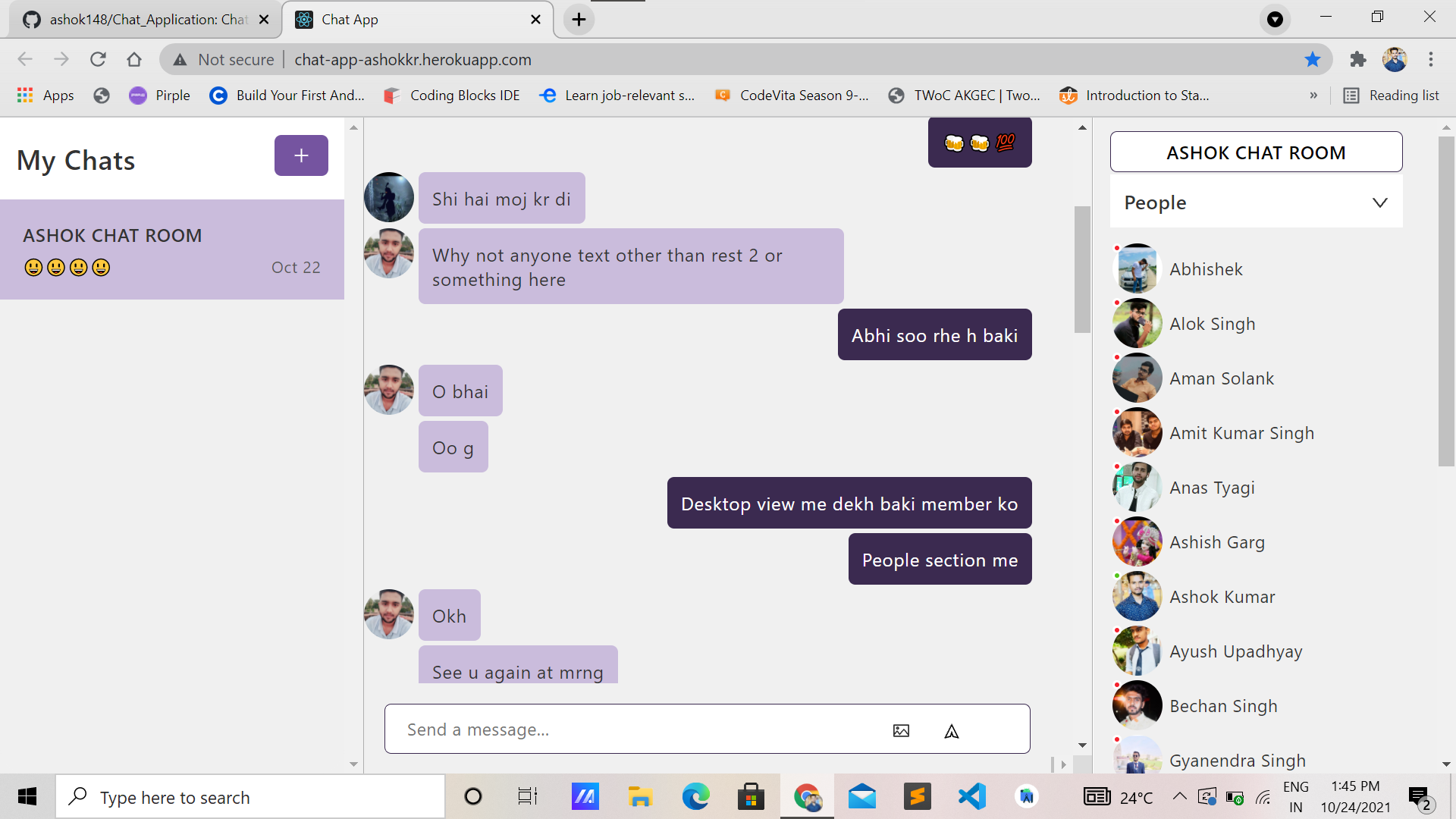Click the plus icon to create new chat
This screenshot has width=1456, height=819.
[300, 155]
